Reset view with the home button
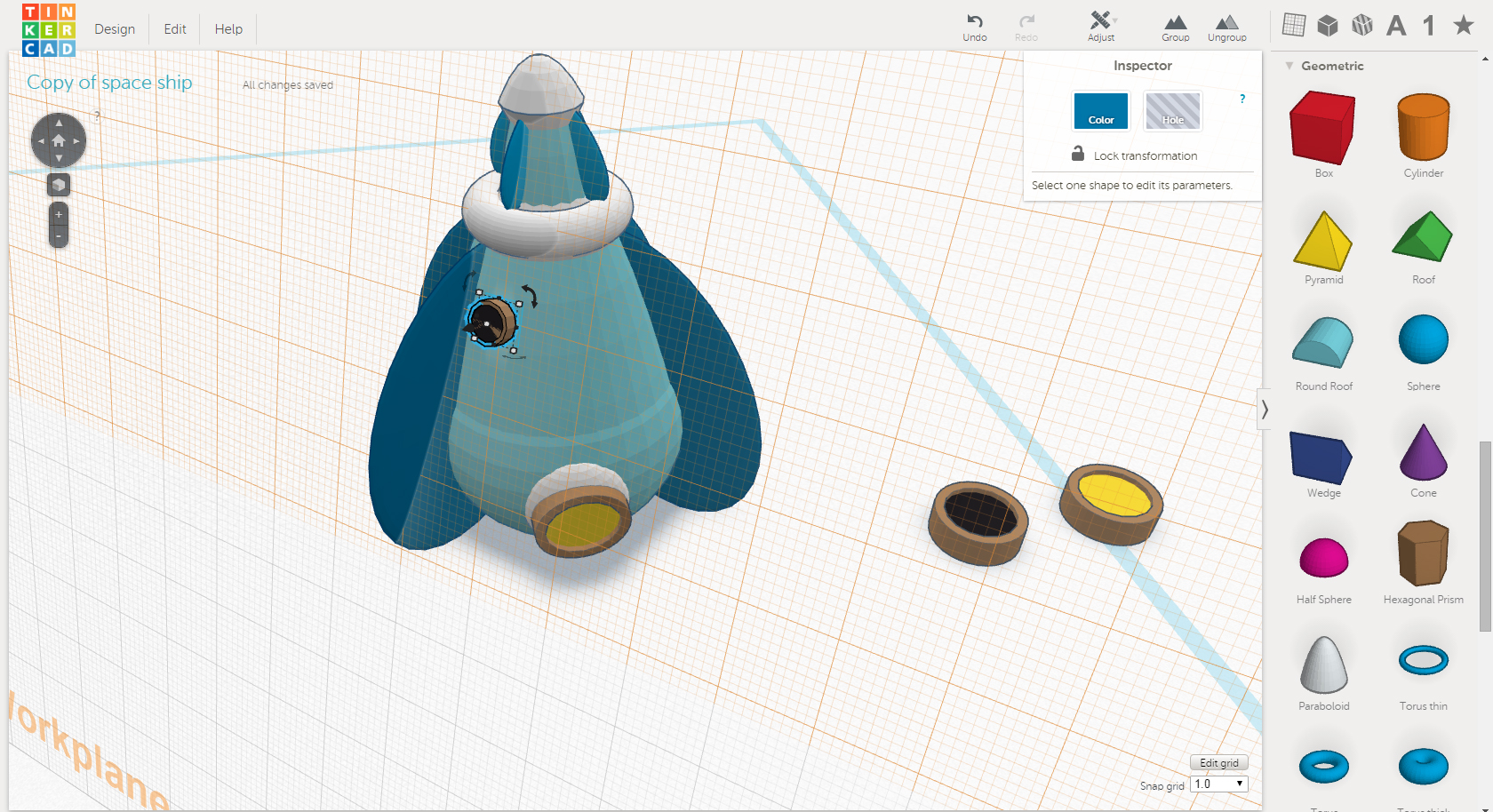 (x=59, y=140)
